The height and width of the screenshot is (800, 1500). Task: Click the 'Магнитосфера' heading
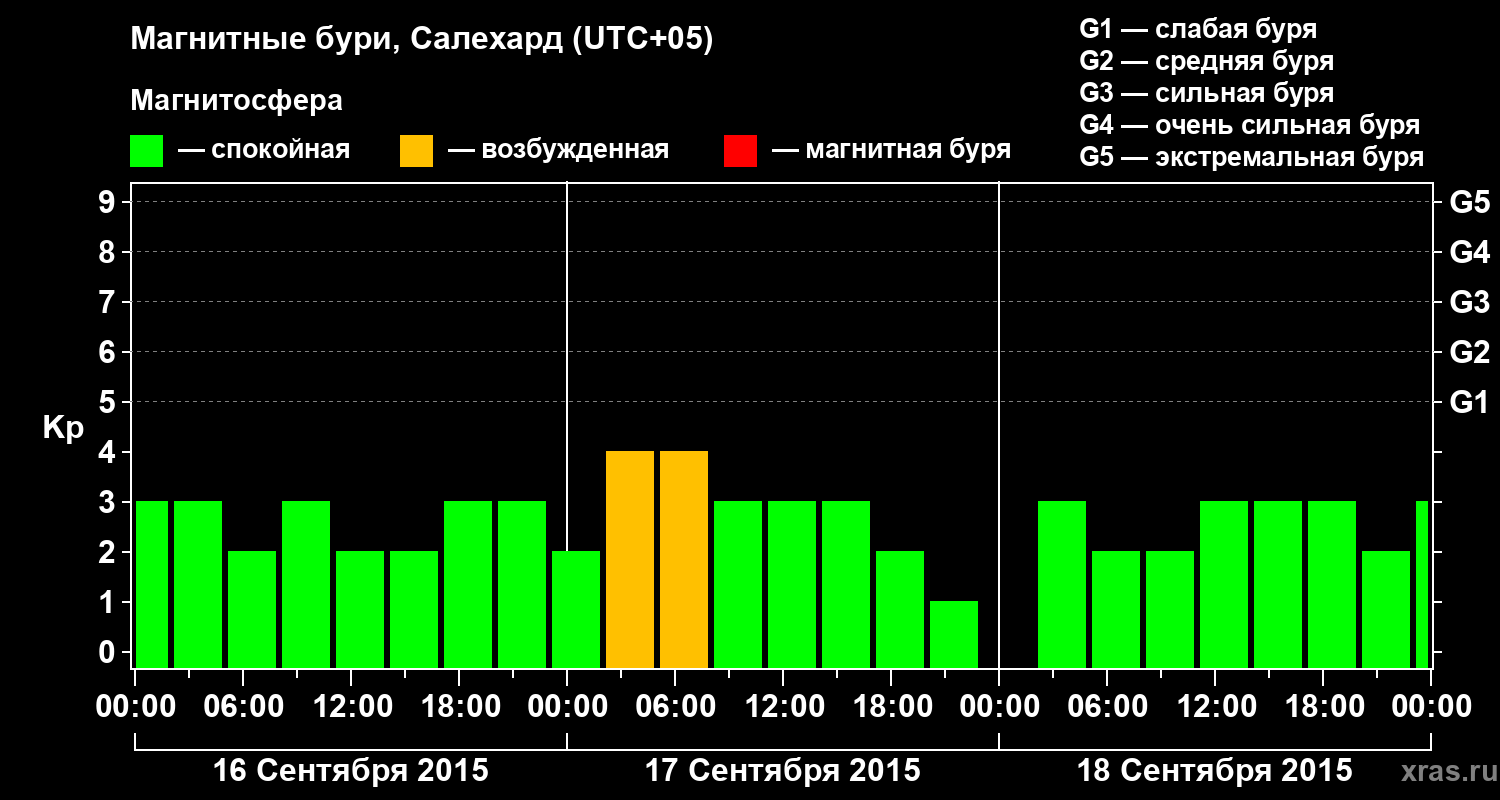tap(236, 101)
